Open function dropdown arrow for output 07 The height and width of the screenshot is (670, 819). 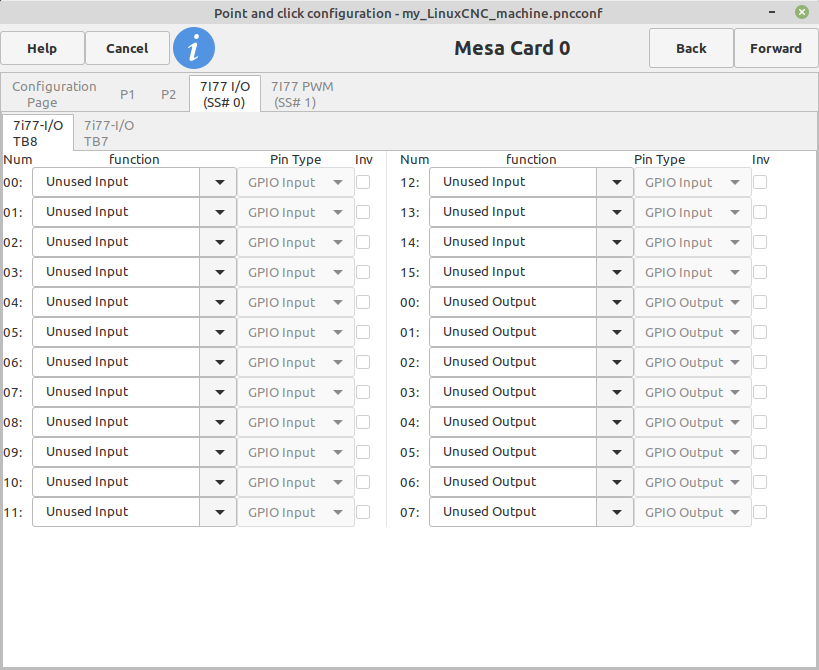(x=616, y=512)
